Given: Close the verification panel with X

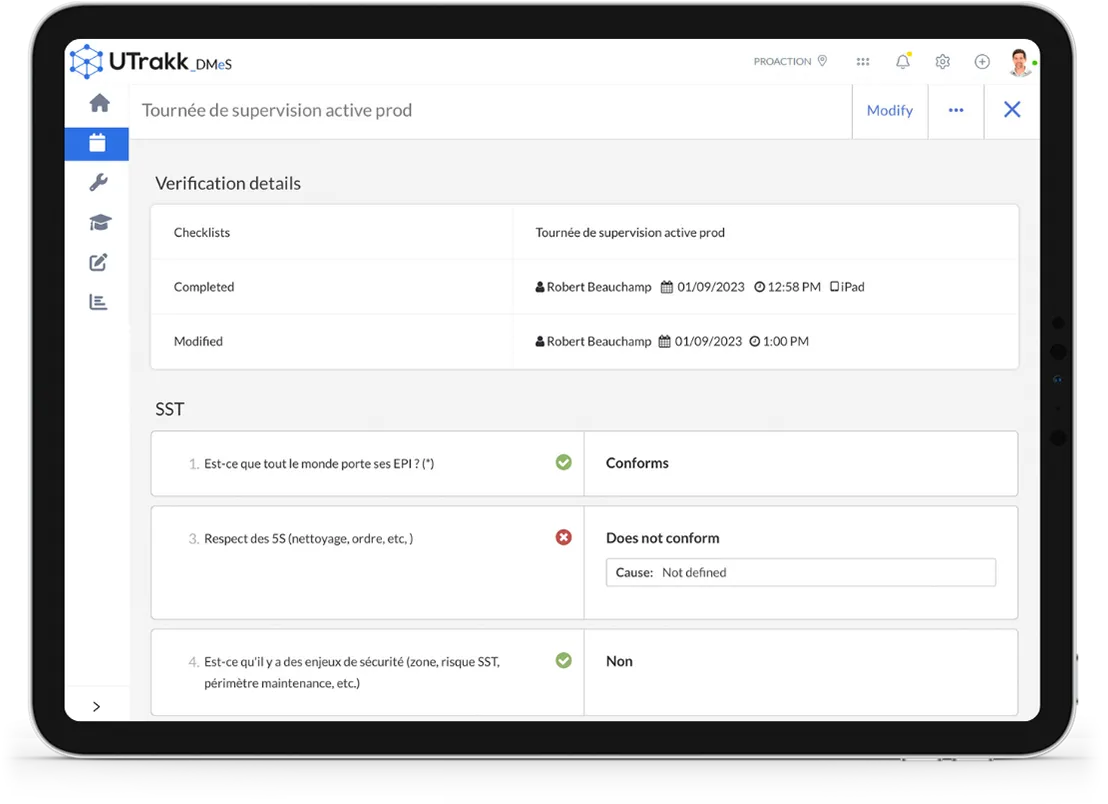Looking at the screenshot, I should tap(1012, 110).
